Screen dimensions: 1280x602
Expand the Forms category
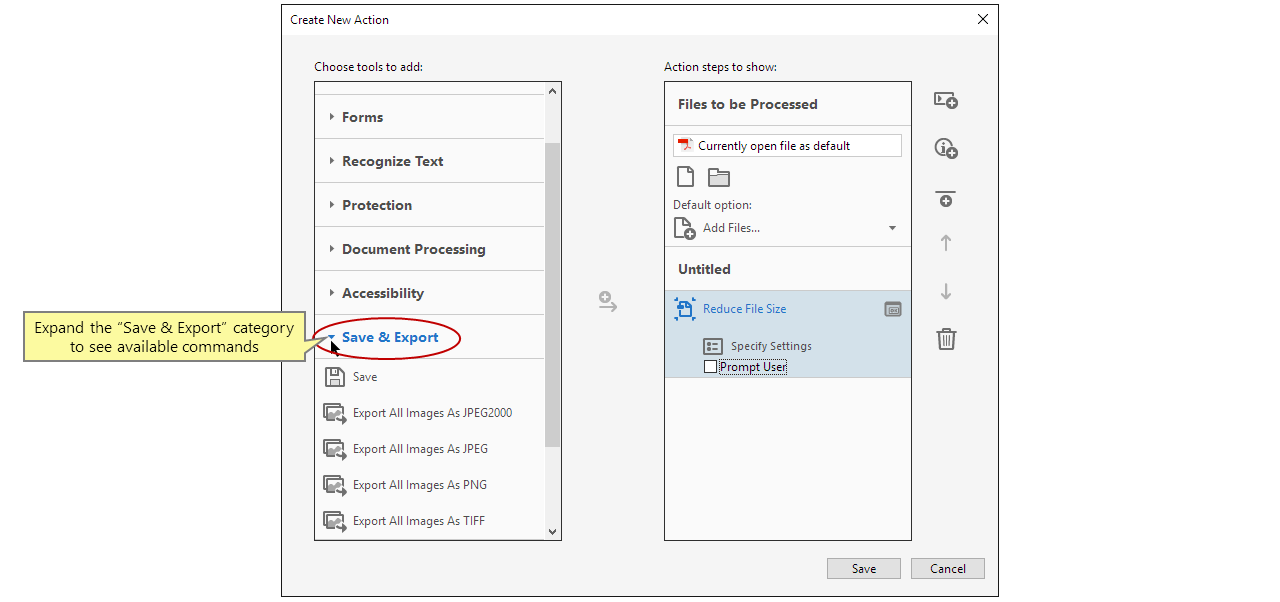tap(362, 117)
